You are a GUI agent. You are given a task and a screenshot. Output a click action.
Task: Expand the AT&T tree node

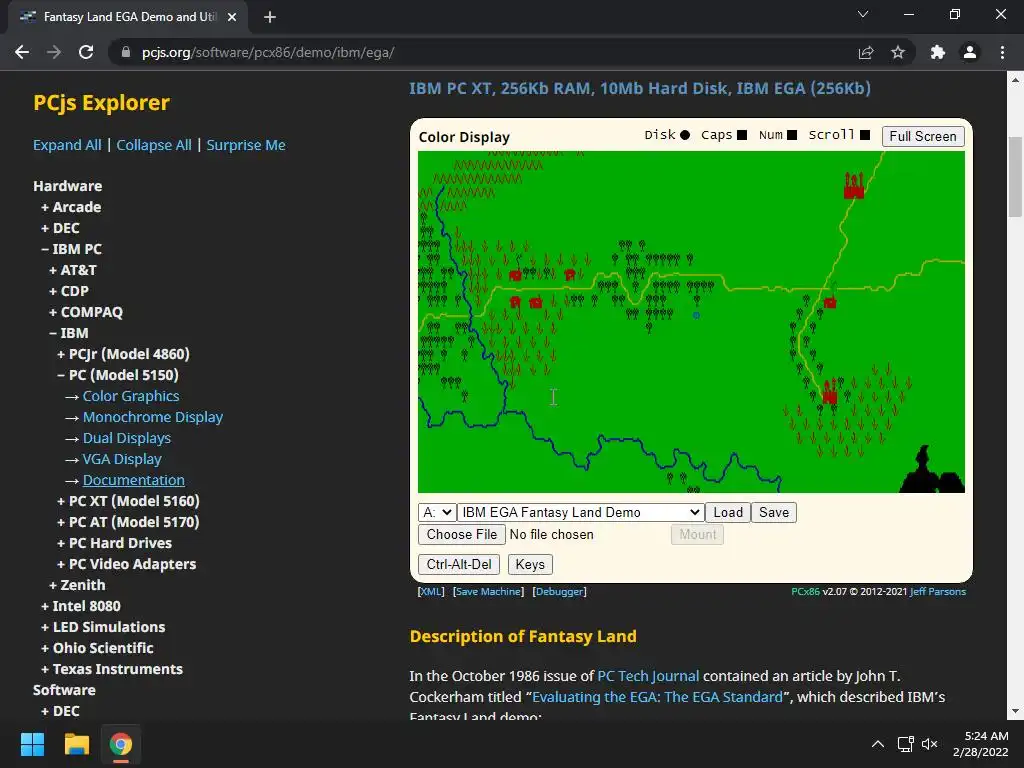click(72, 270)
